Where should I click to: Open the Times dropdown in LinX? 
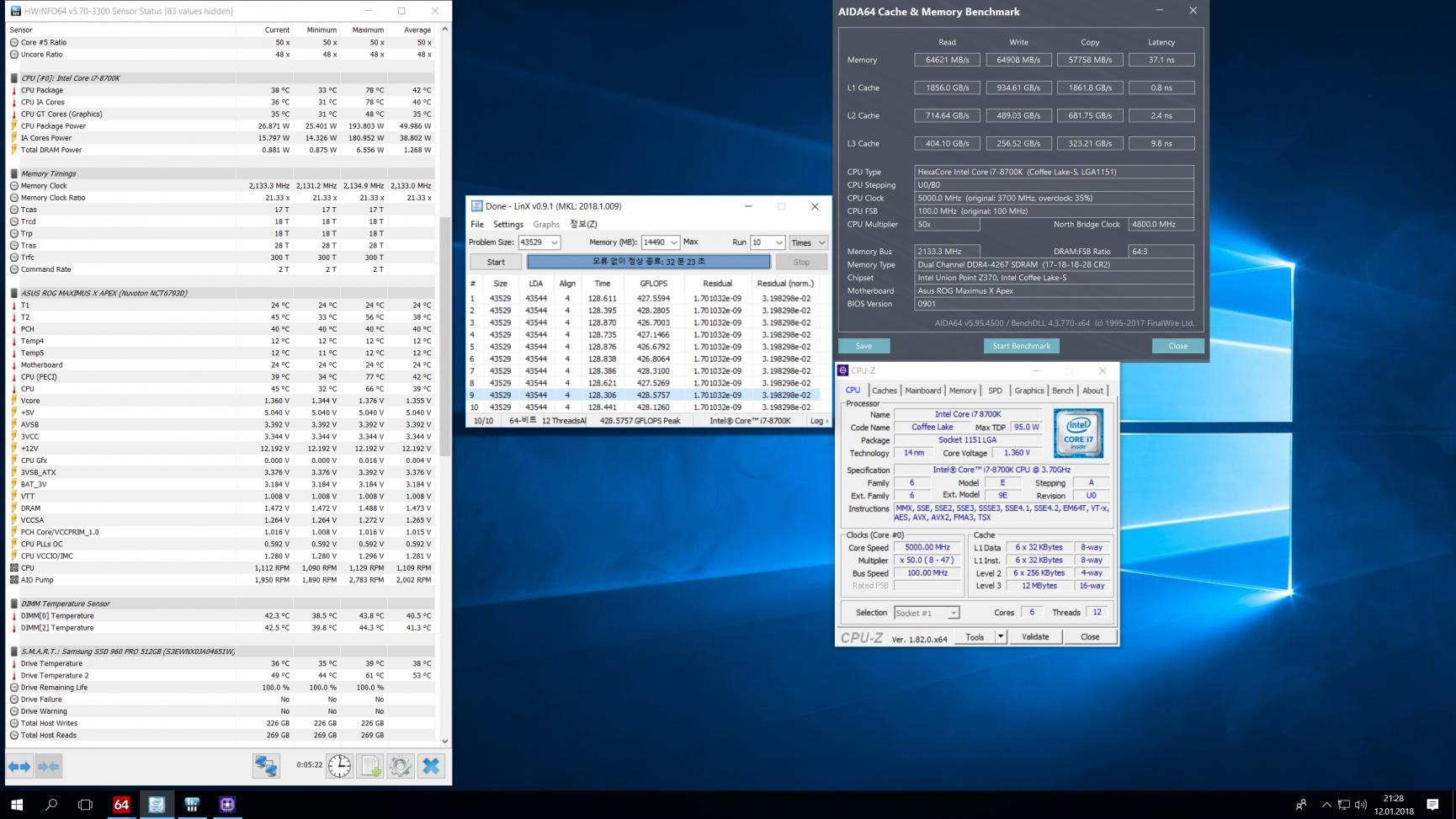(x=808, y=242)
